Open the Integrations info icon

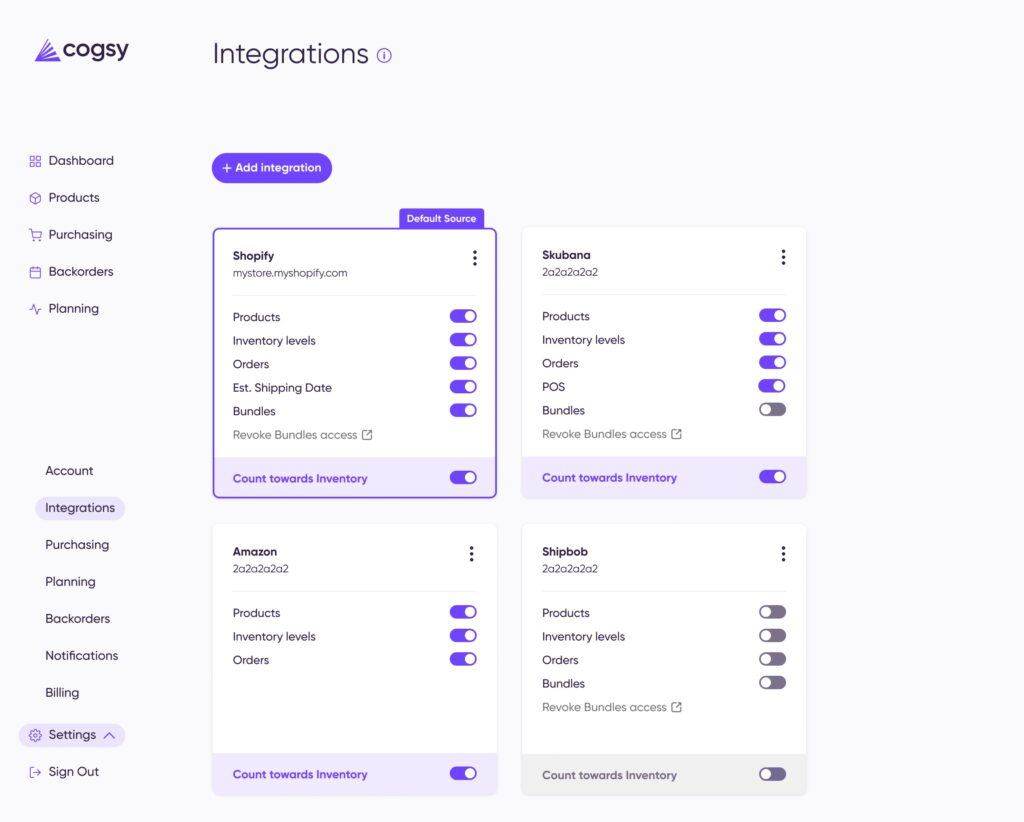[384, 55]
